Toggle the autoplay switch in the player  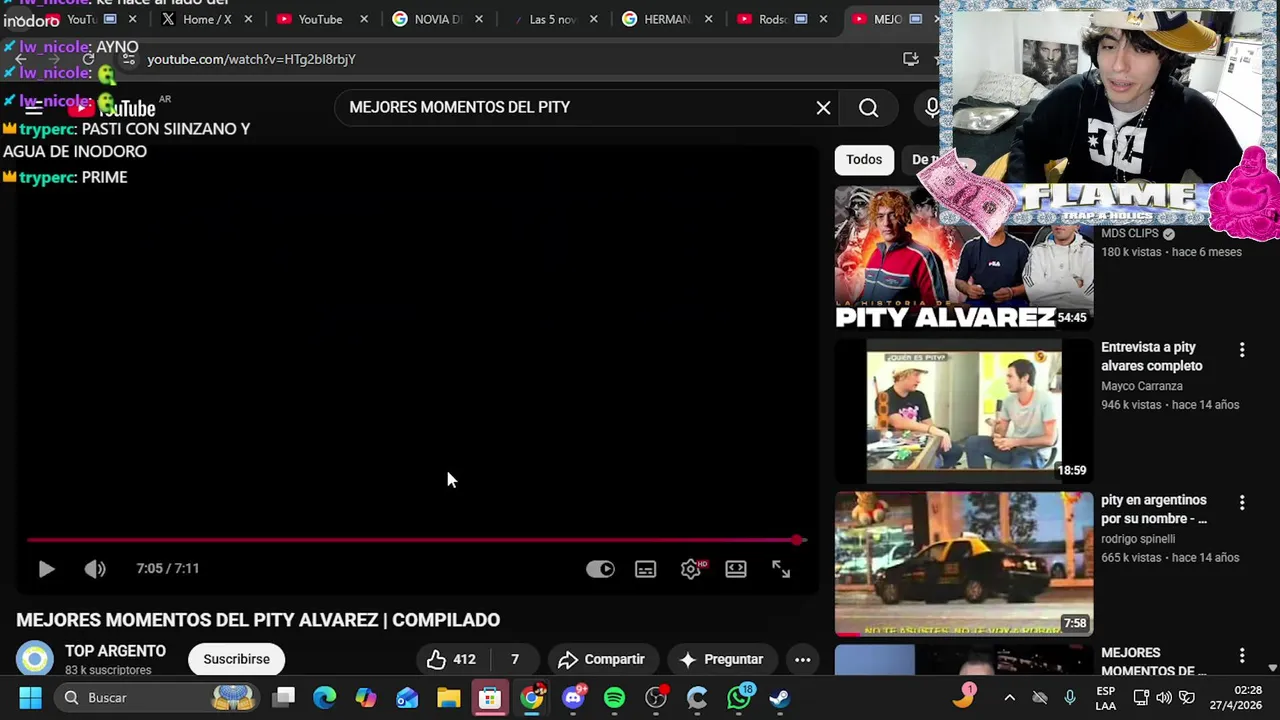click(600, 569)
